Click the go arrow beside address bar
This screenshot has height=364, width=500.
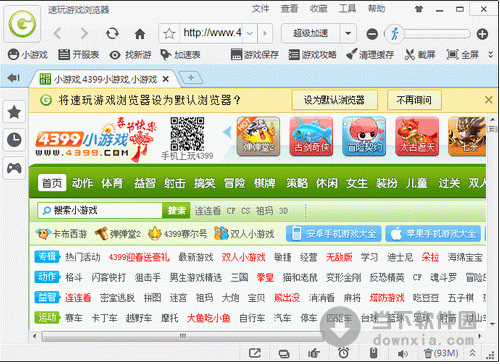click(x=265, y=33)
